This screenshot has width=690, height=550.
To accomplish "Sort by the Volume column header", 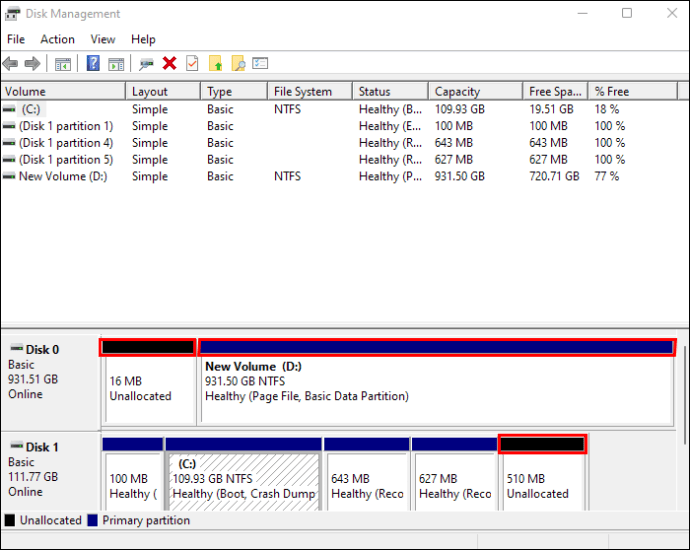I will tap(63, 91).
